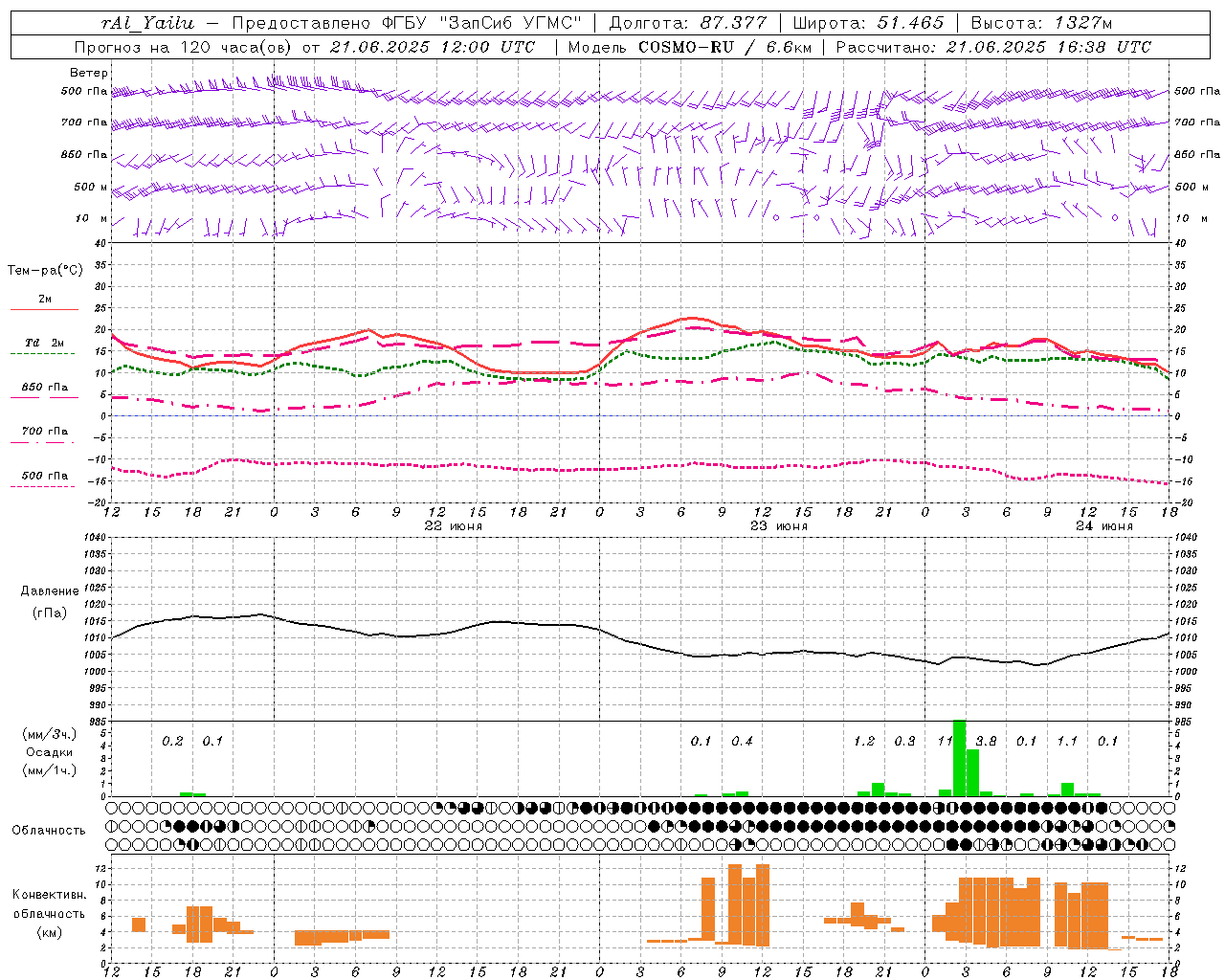Click the Конвективн. облачность label
The height and width of the screenshot is (980, 1225).
click(50, 904)
